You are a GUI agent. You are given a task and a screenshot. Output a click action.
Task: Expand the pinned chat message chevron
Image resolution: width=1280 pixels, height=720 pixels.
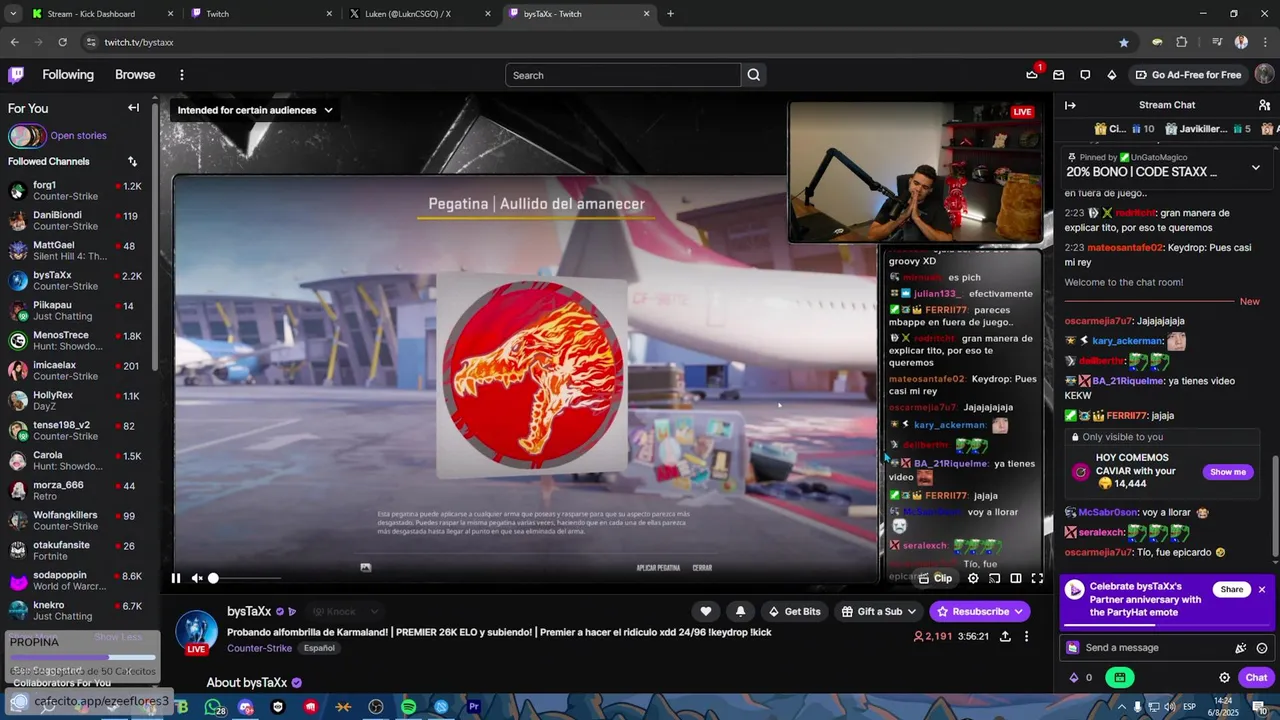(x=1256, y=167)
